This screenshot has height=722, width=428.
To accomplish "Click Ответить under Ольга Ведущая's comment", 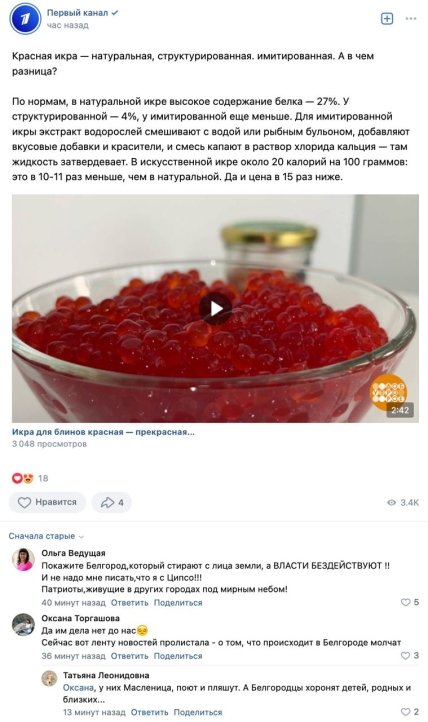I will click(x=129, y=603).
